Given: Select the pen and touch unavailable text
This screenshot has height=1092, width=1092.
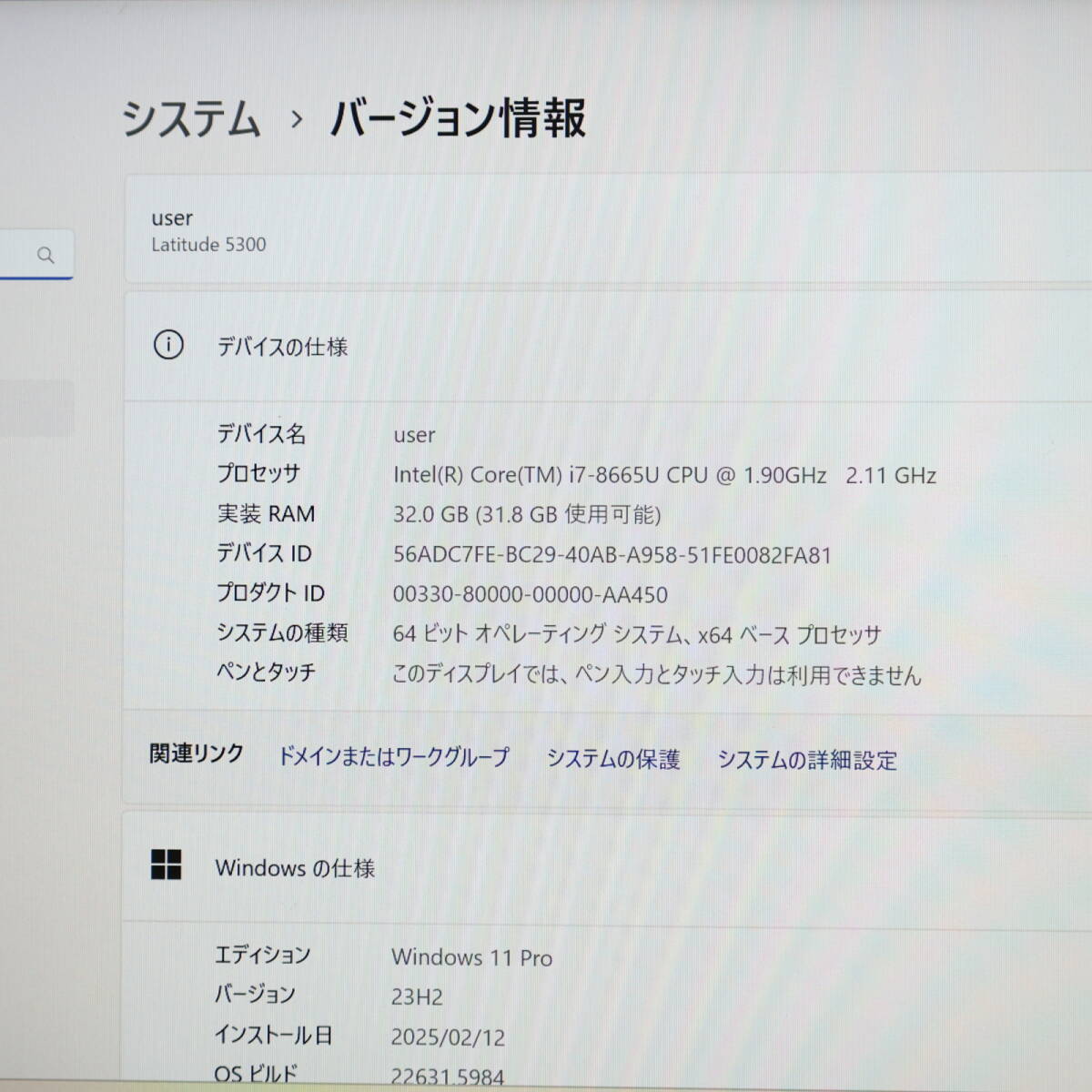Looking at the screenshot, I should (x=657, y=674).
